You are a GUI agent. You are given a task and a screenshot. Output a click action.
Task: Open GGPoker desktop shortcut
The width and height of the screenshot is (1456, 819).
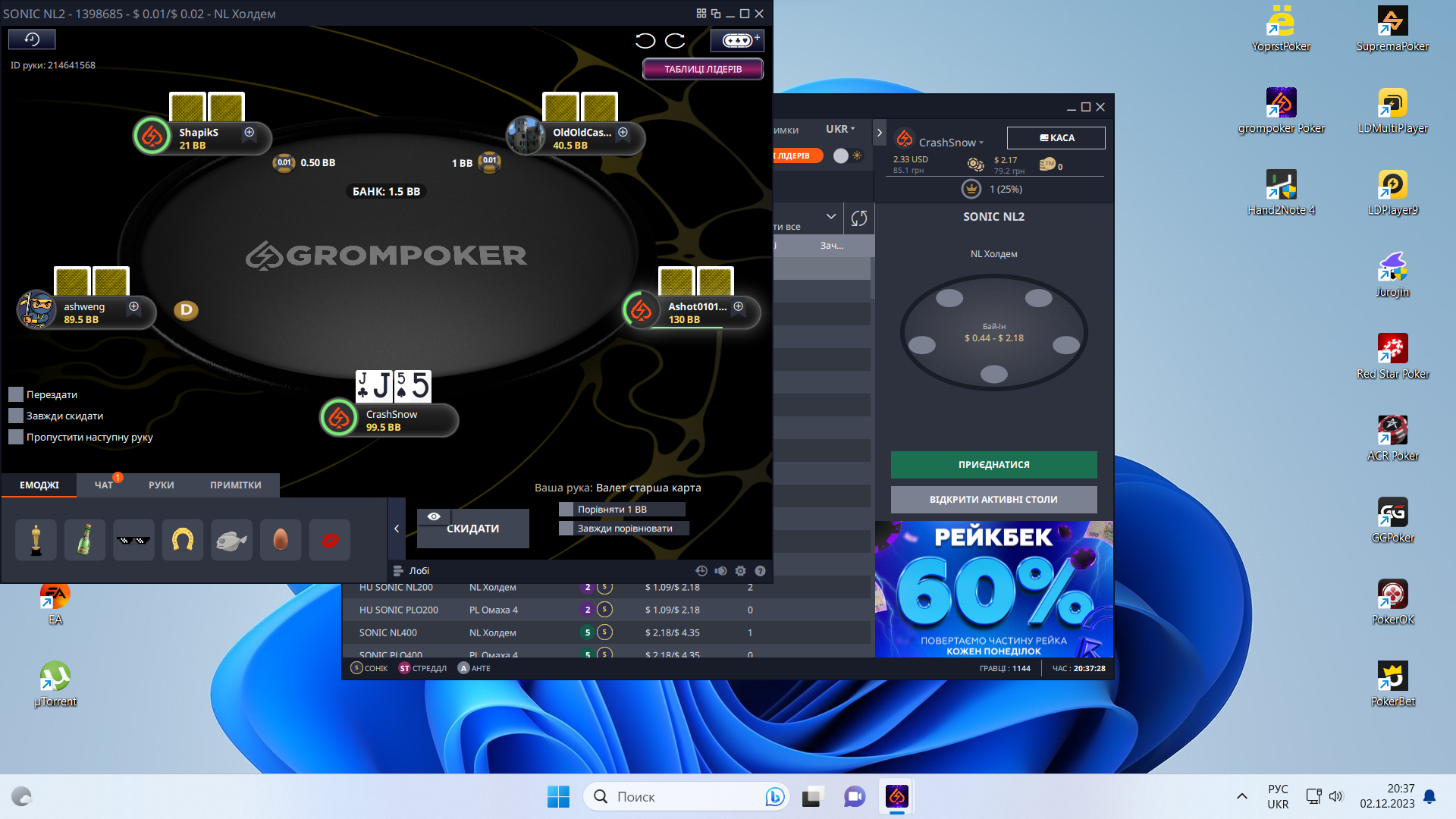pos(1392,521)
